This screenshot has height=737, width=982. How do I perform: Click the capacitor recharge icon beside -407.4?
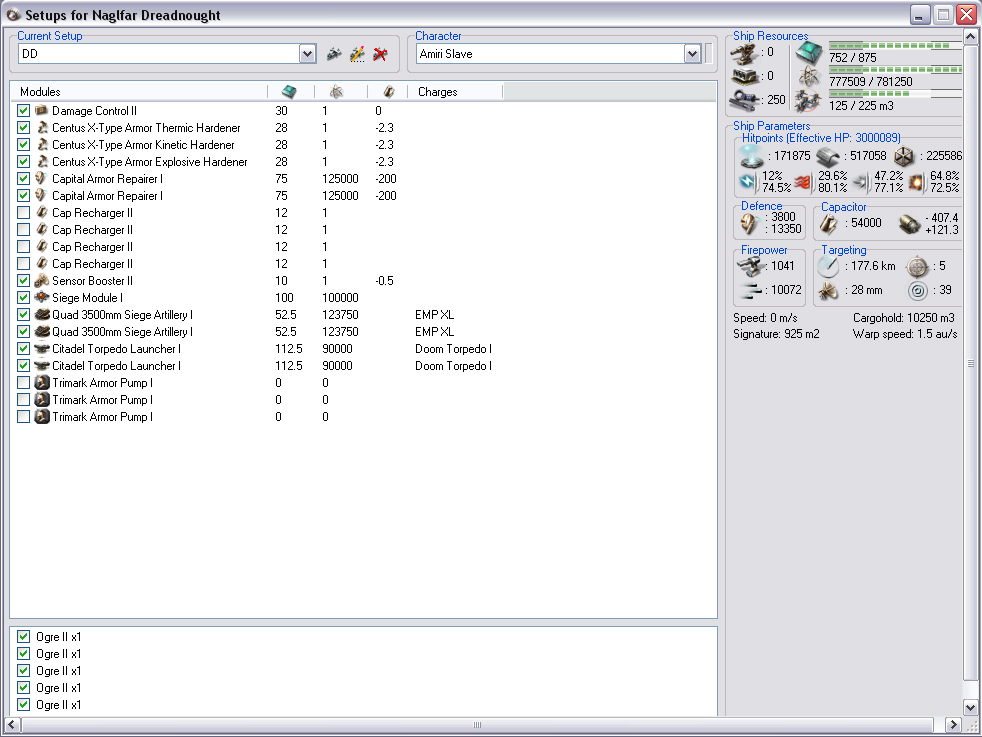pos(909,224)
